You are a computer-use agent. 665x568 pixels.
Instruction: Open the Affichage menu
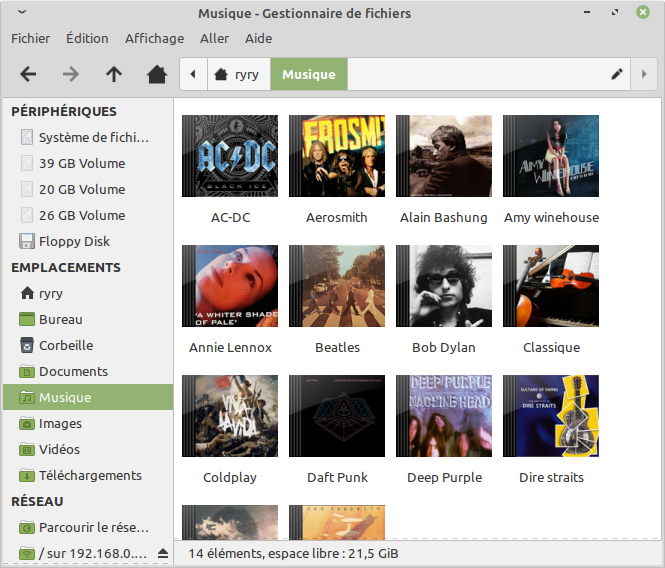pos(154,38)
